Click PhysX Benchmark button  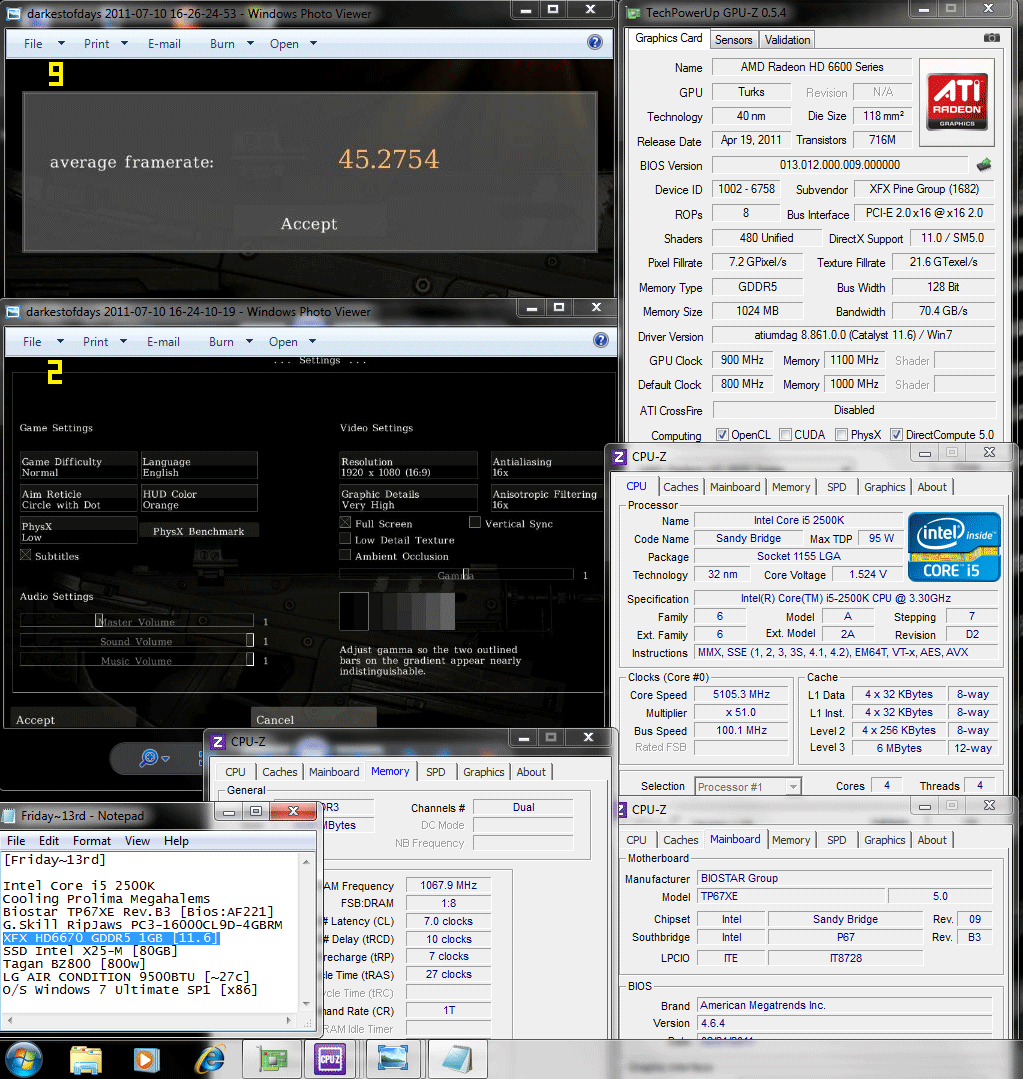click(199, 531)
